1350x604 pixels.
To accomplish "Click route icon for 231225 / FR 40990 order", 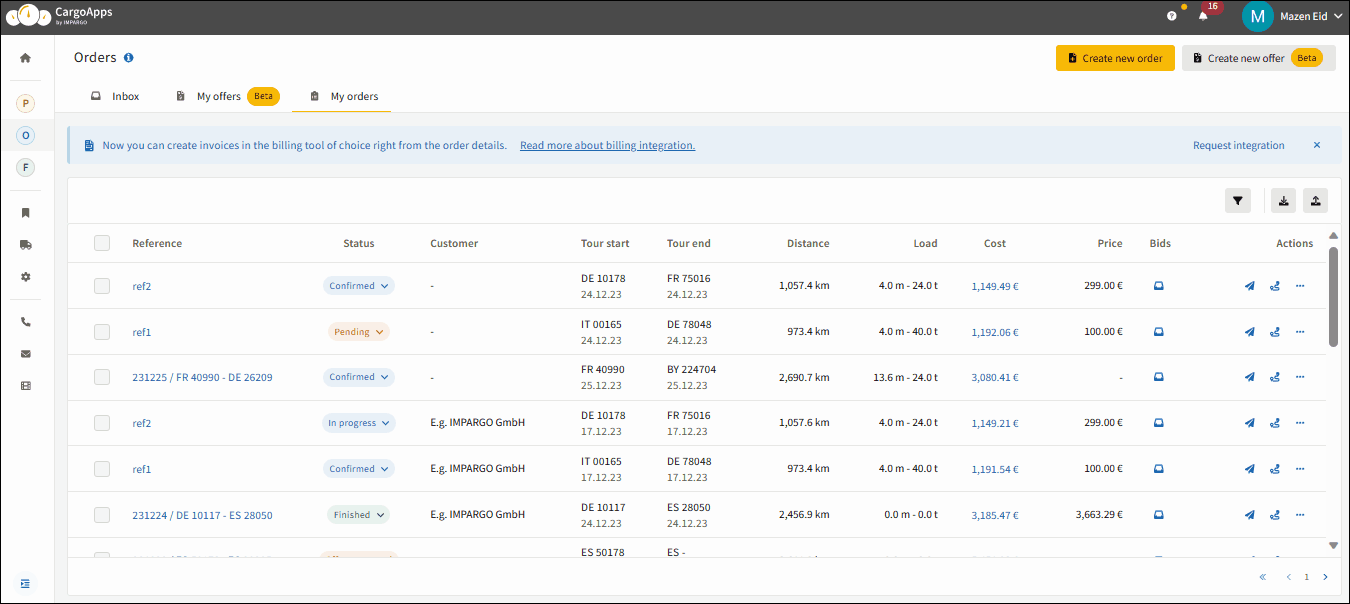I will [1275, 378].
